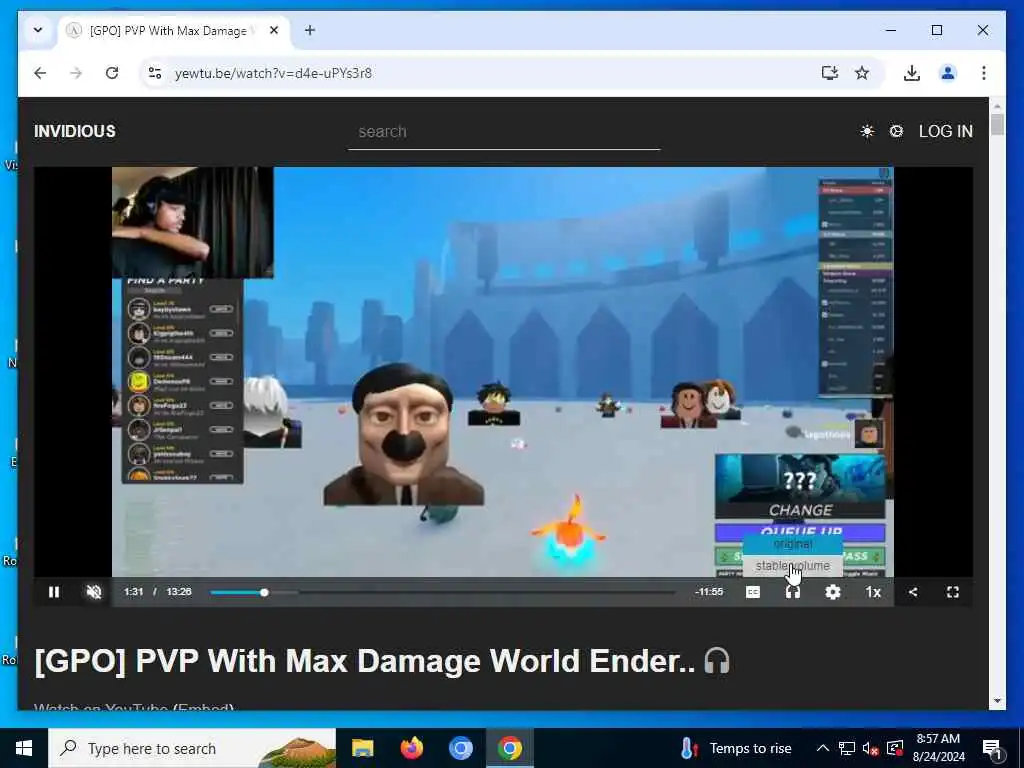Unmute the video audio

click(x=94, y=592)
